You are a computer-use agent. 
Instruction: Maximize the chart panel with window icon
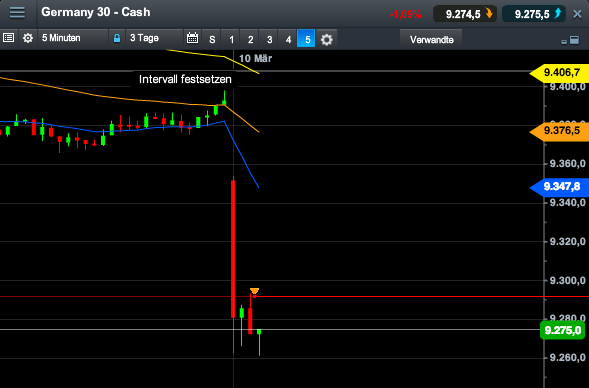click(574, 40)
